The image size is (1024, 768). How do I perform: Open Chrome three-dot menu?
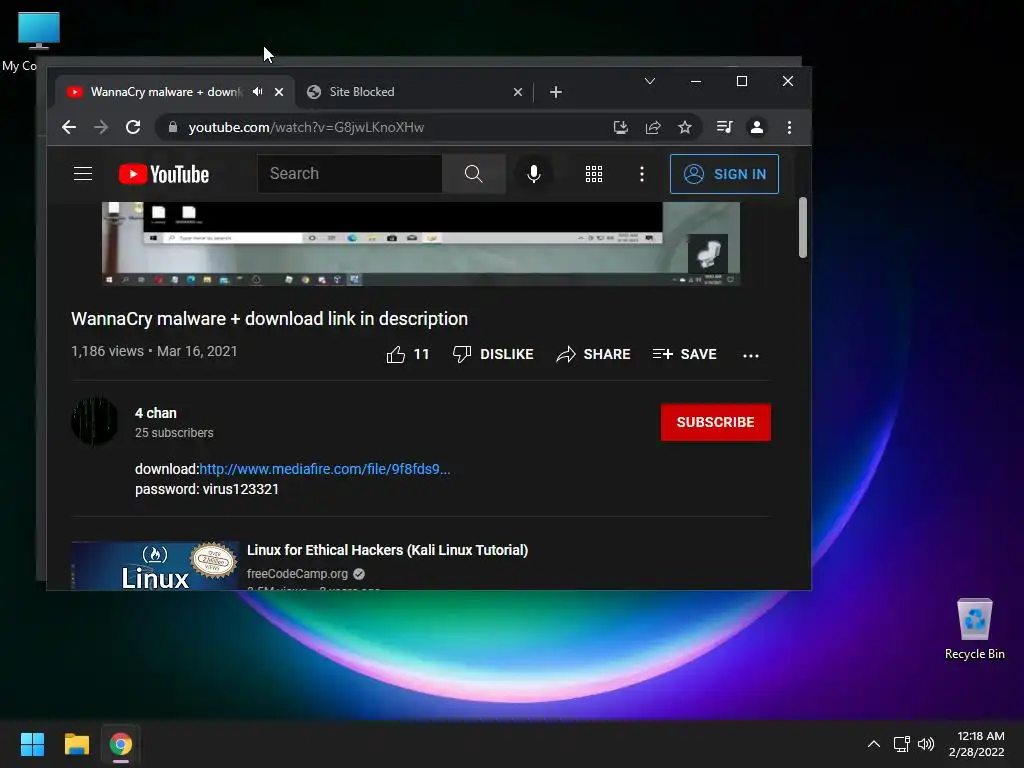coord(790,127)
